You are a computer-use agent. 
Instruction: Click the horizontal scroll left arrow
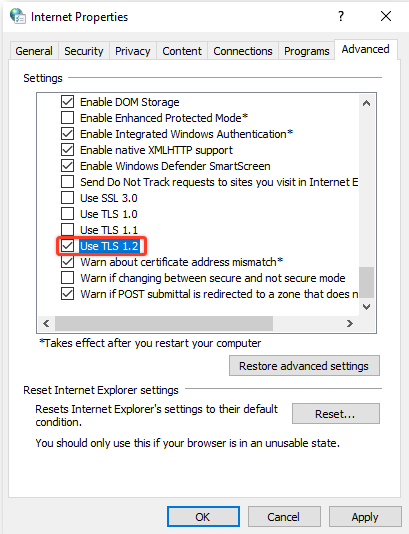click(x=46, y=323)
